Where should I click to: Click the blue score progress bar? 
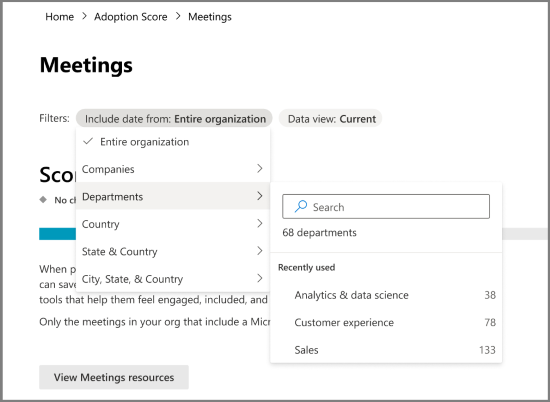tap(58, 234)
